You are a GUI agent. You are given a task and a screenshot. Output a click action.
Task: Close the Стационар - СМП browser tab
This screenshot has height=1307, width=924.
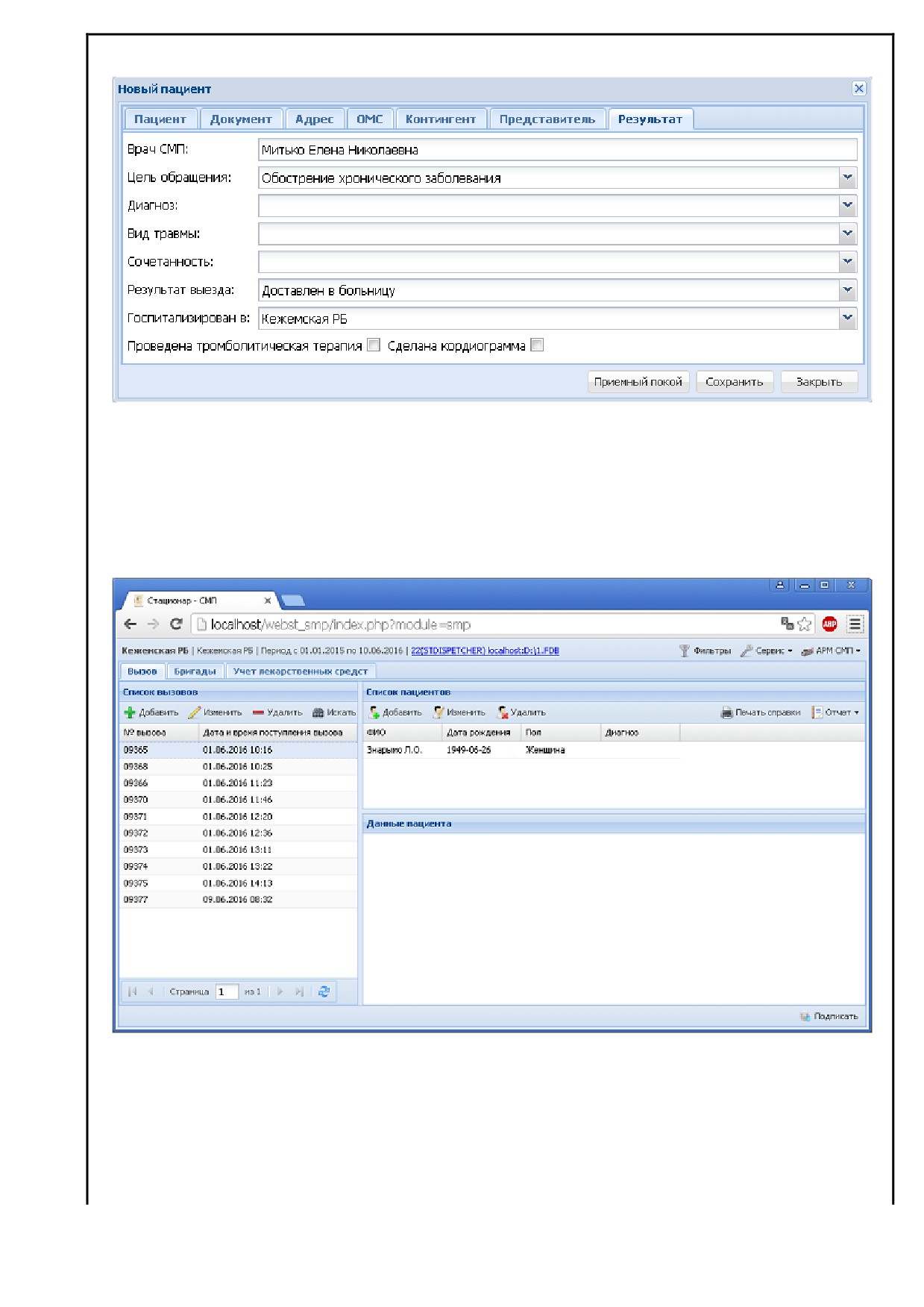[x=268, y=601]
